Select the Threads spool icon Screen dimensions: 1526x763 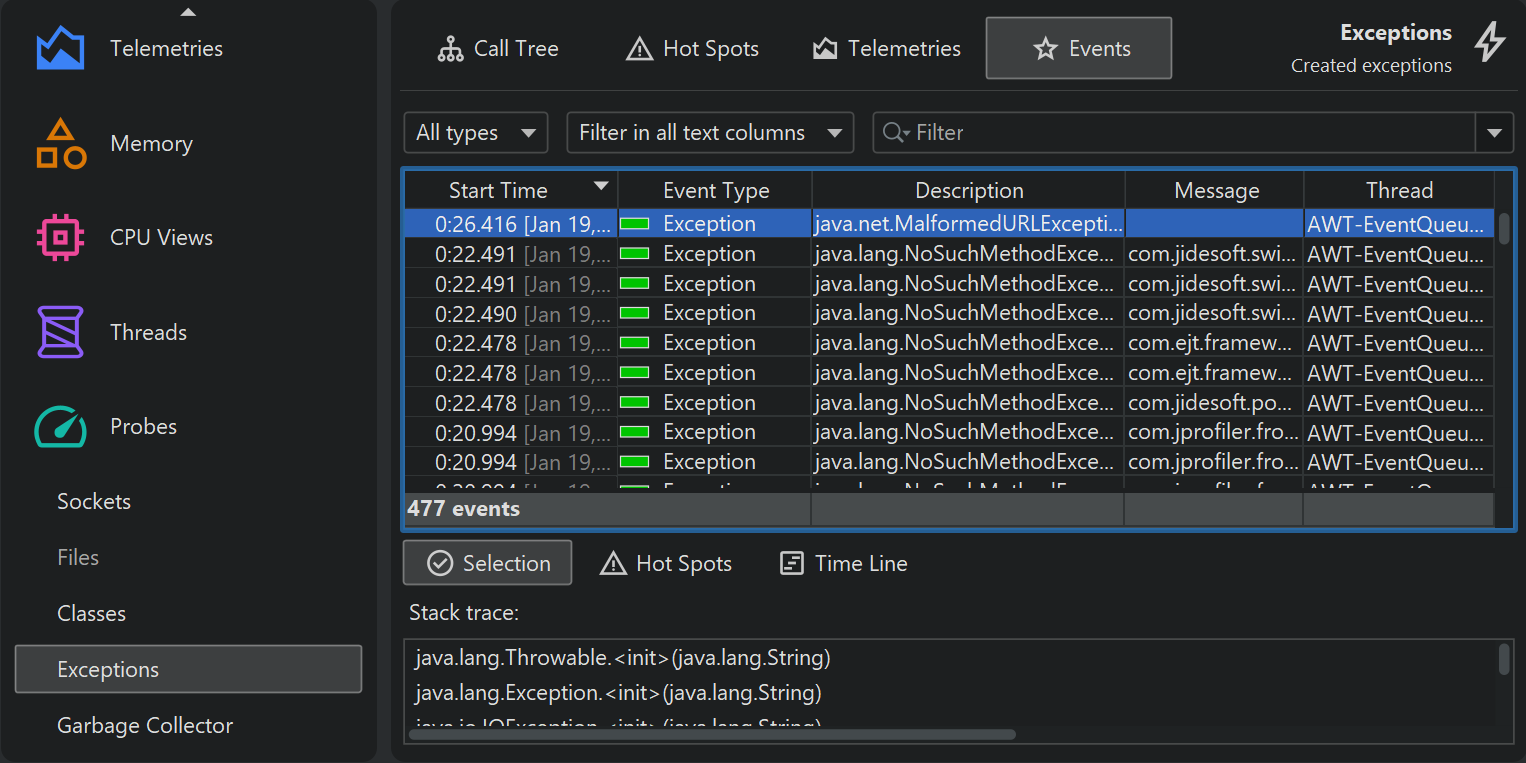[60, 332]
